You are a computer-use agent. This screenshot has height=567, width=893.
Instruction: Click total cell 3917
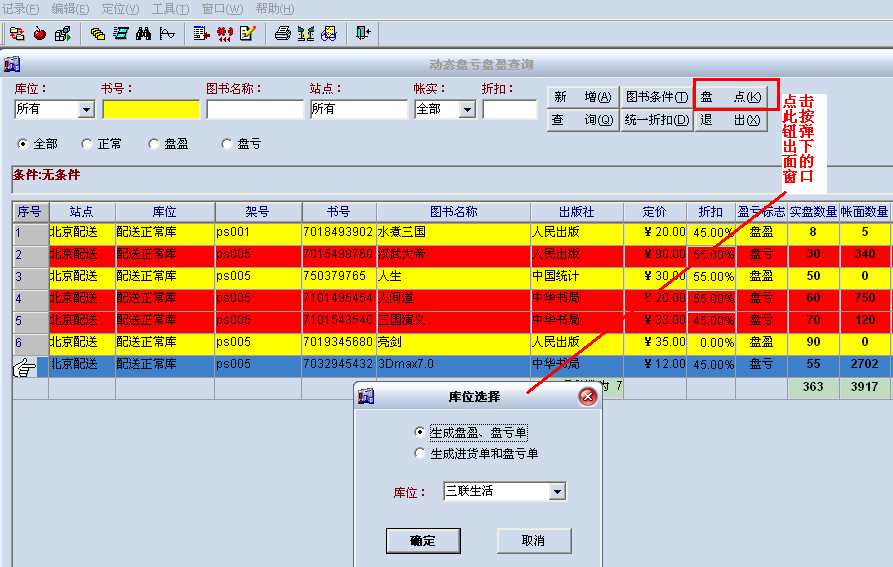point(865,387)
